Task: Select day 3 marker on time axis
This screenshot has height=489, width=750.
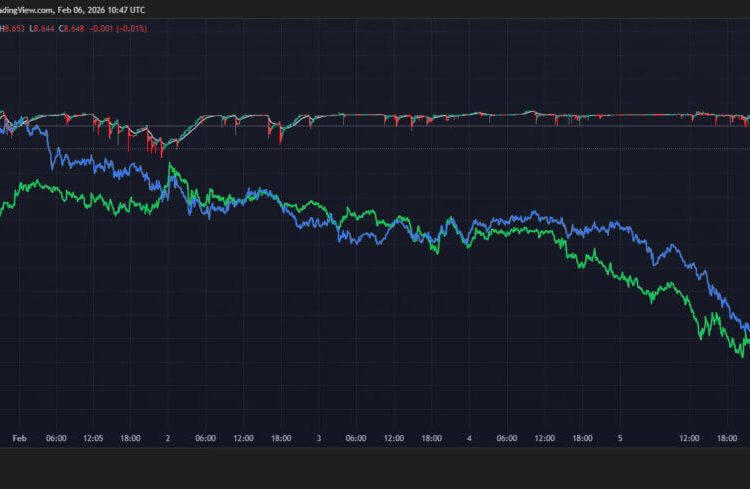Action: (x=318, y=438)
